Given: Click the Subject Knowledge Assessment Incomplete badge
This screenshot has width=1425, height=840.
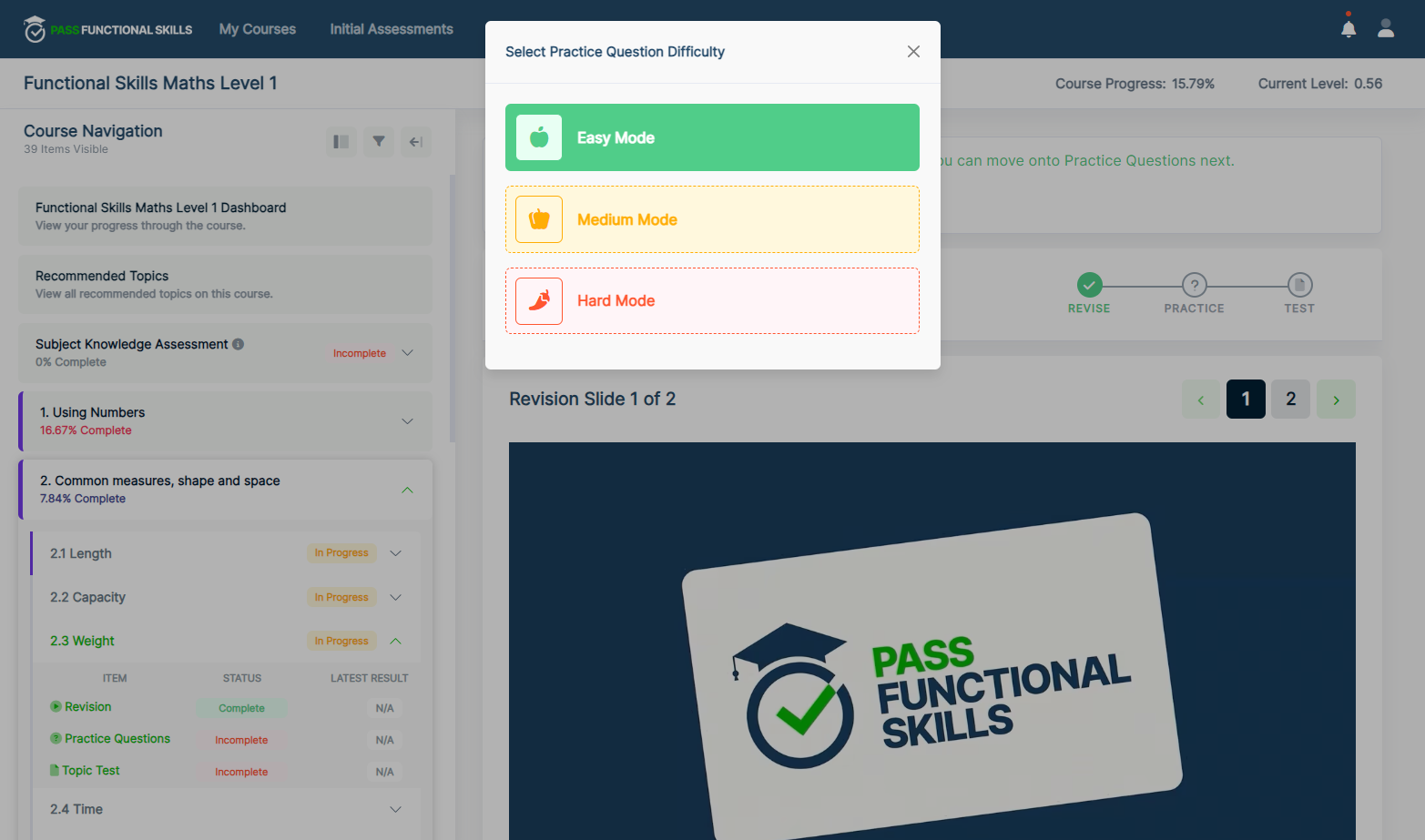Looking at the screenshot, I should (360, 353).
